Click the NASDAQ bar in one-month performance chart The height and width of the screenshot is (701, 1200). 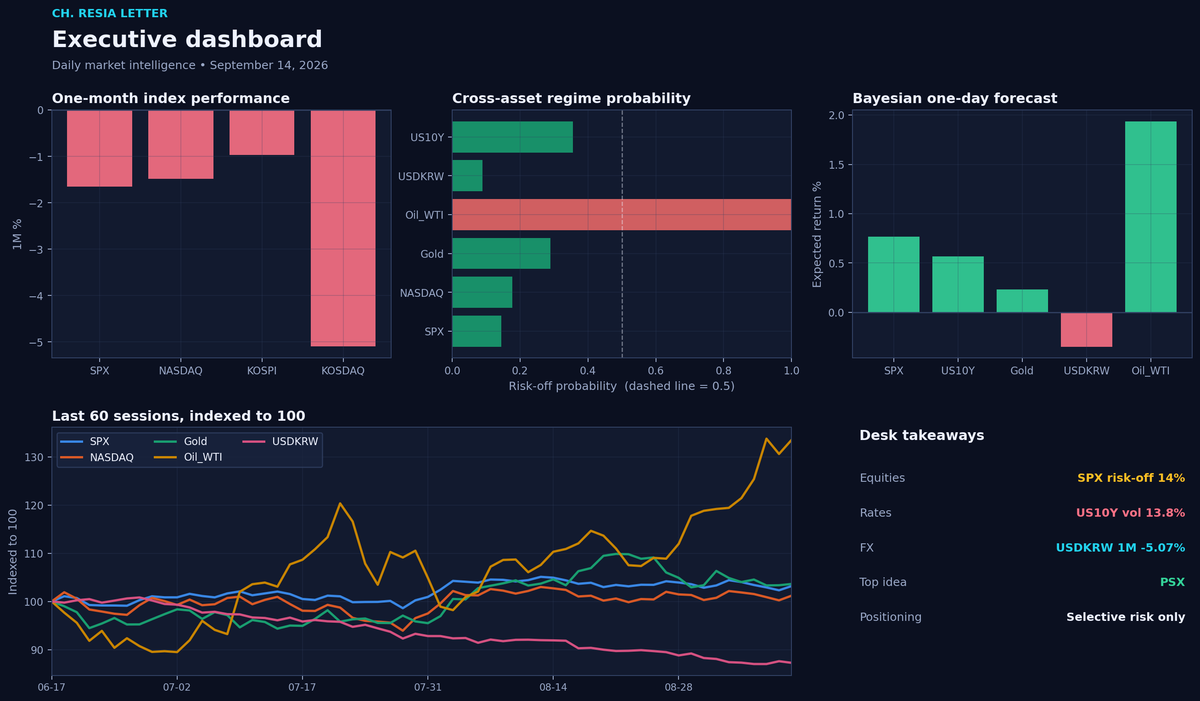tap(181, 145)
